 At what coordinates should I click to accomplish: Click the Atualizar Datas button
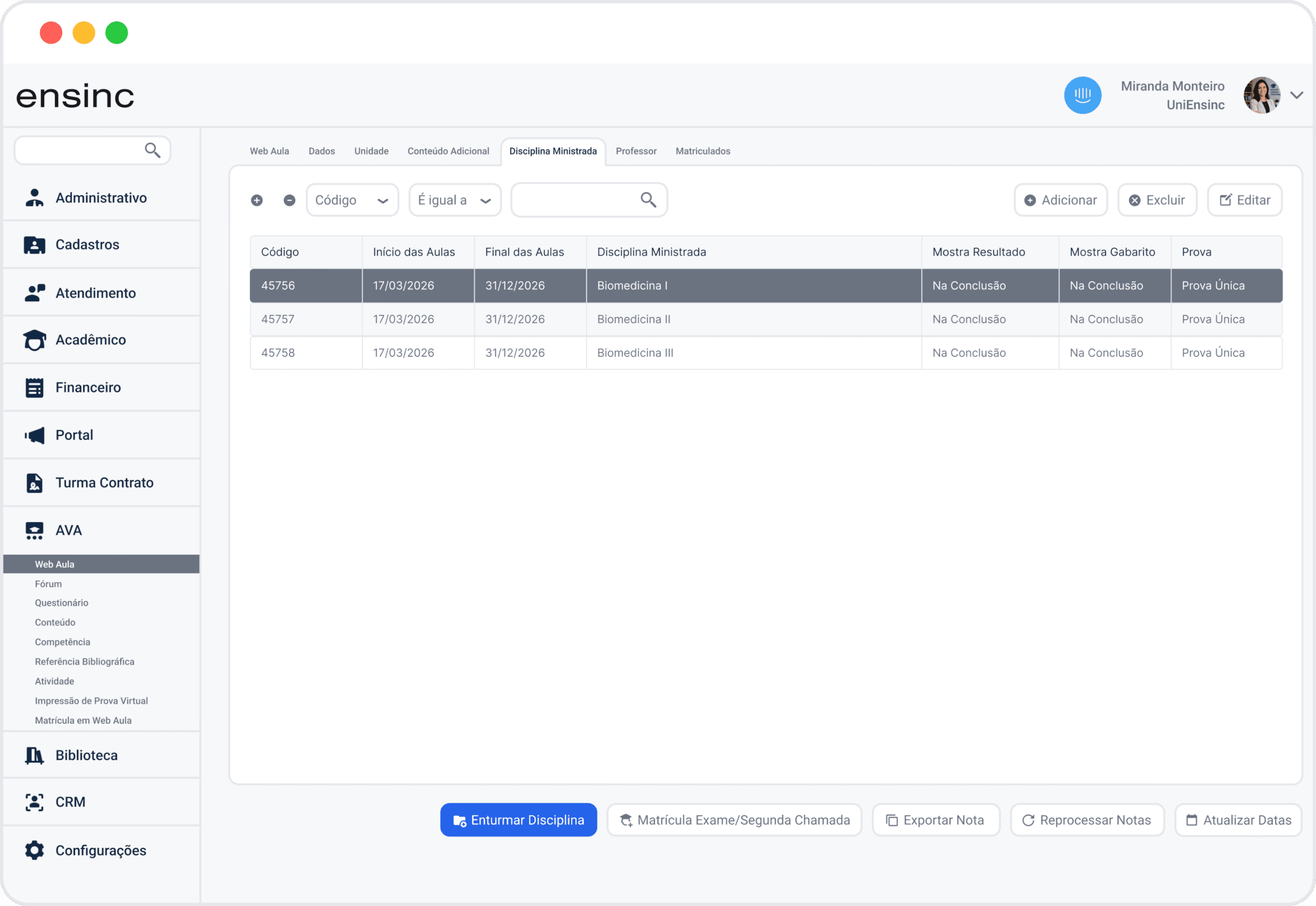tap(1238, 820)
